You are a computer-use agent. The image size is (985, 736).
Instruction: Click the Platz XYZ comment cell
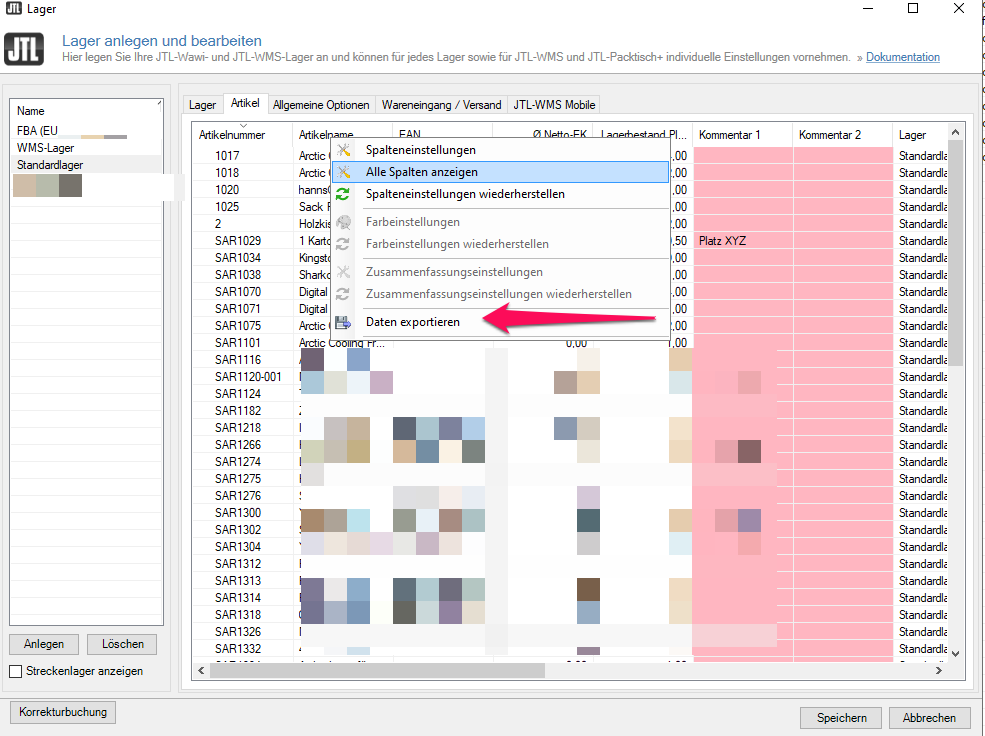743,241
